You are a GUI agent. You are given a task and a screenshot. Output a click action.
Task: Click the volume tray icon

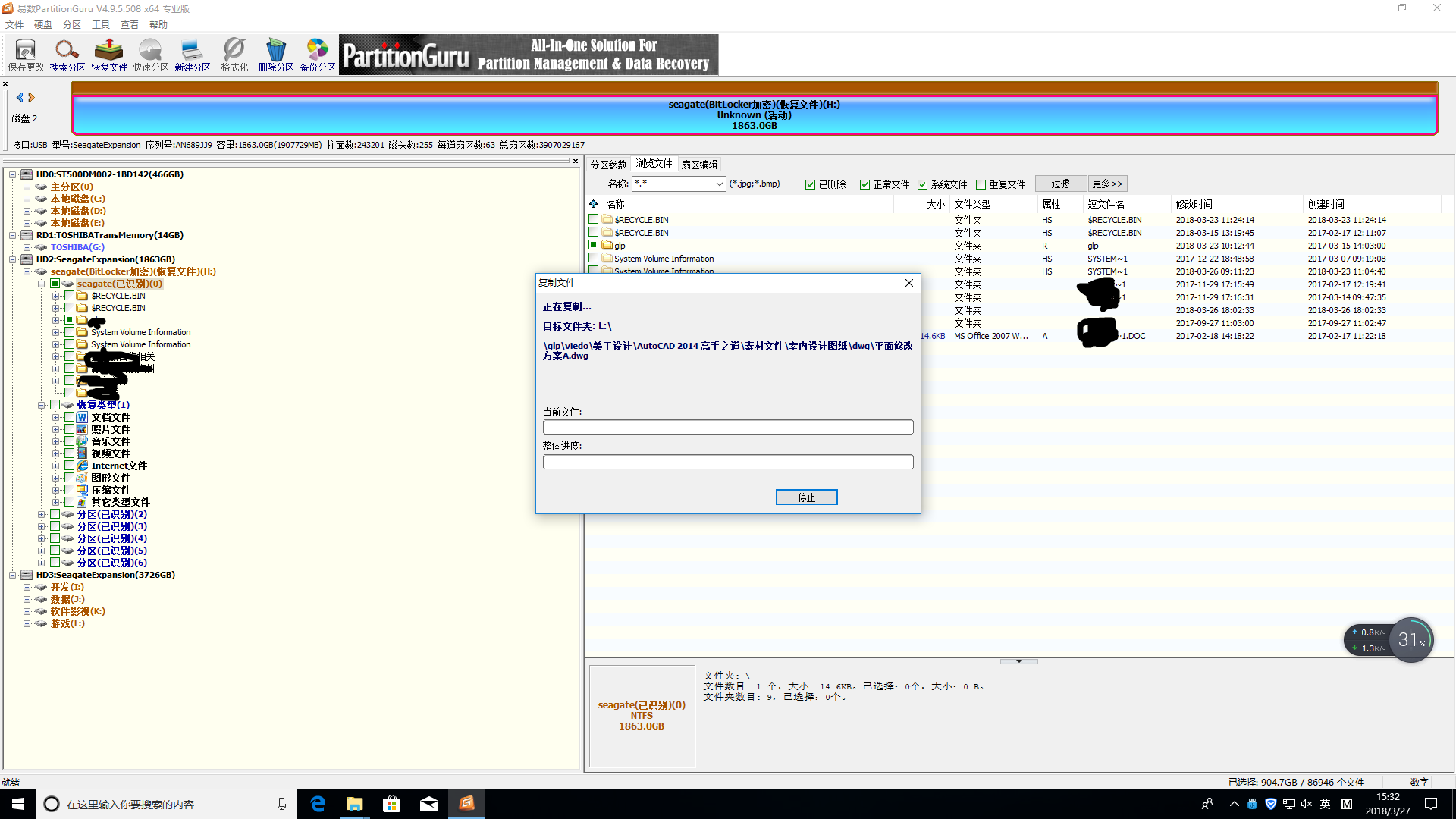tap(1307, 804)
